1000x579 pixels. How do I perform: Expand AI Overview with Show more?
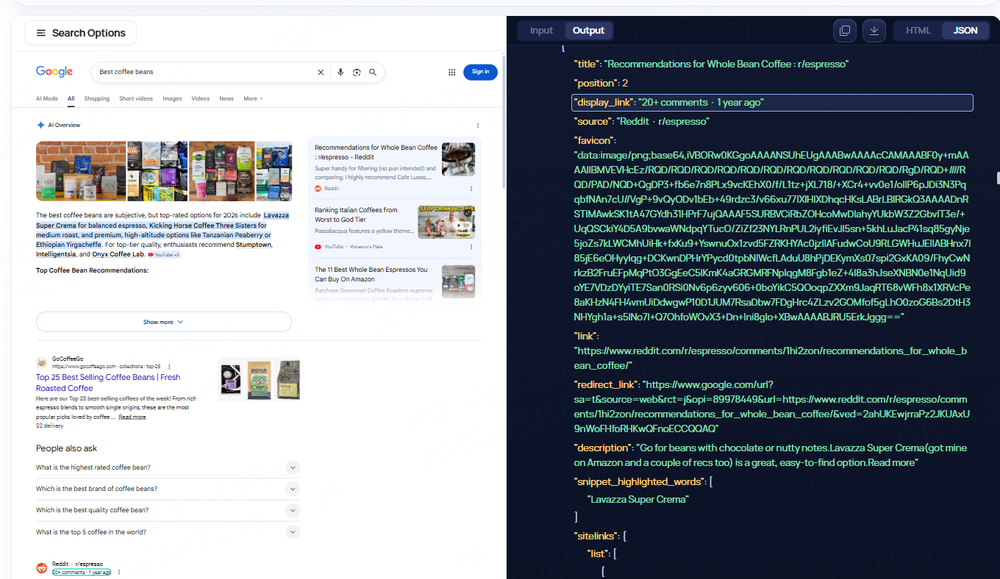click(x=164, y=322)
